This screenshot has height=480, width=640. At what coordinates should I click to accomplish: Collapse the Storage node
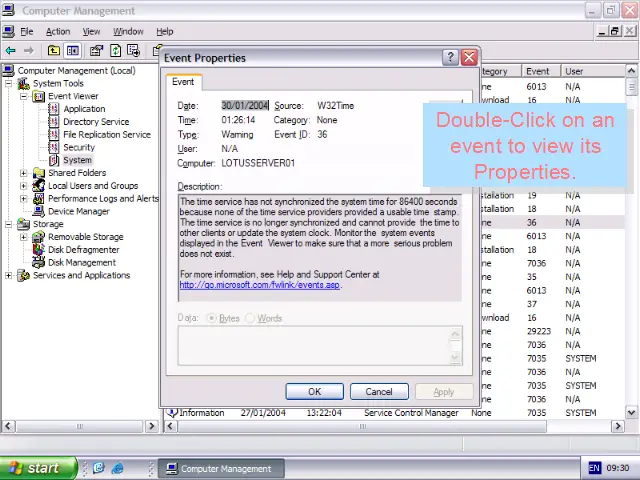(x=9, y=224)
